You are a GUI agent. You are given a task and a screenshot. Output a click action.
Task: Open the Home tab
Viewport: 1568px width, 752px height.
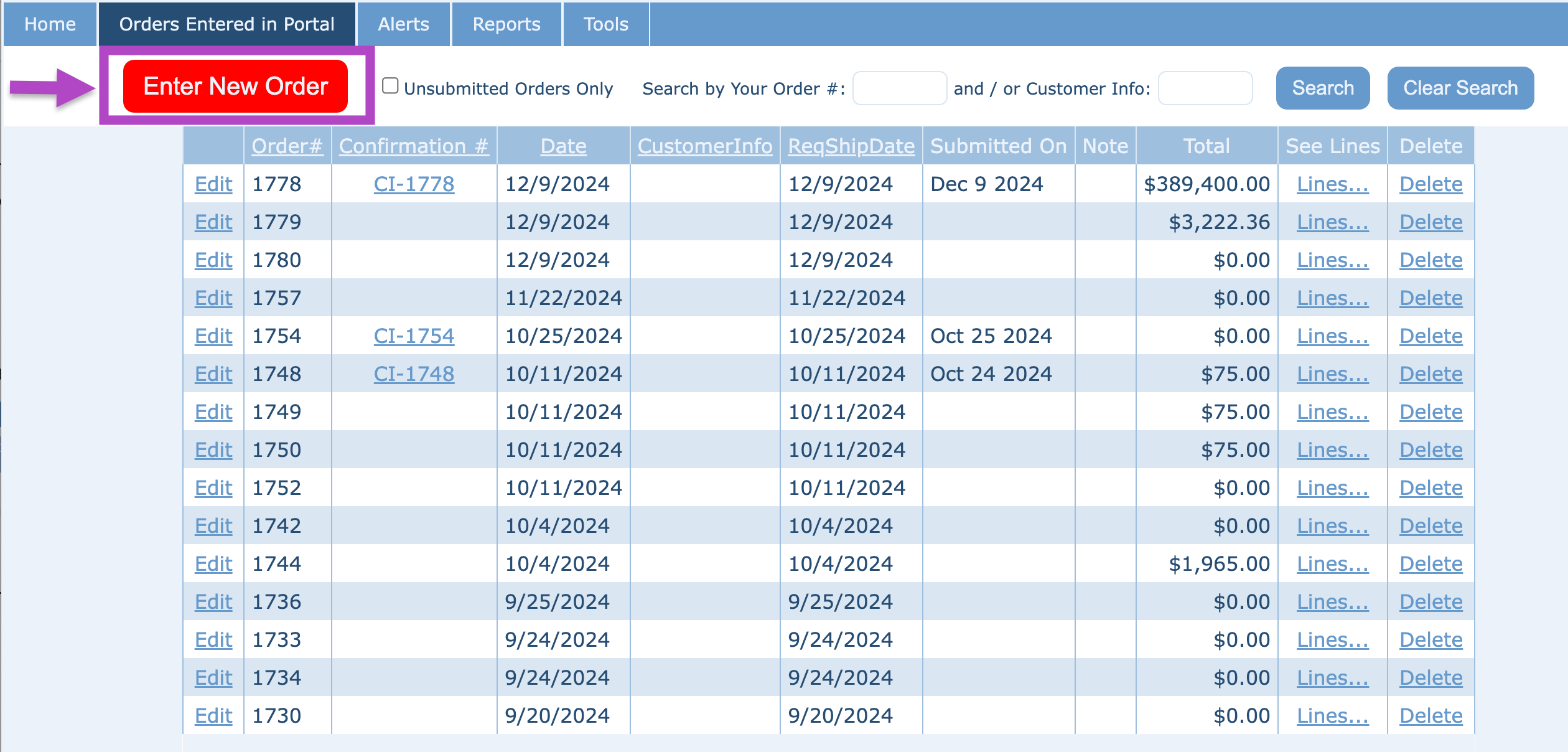50,24
